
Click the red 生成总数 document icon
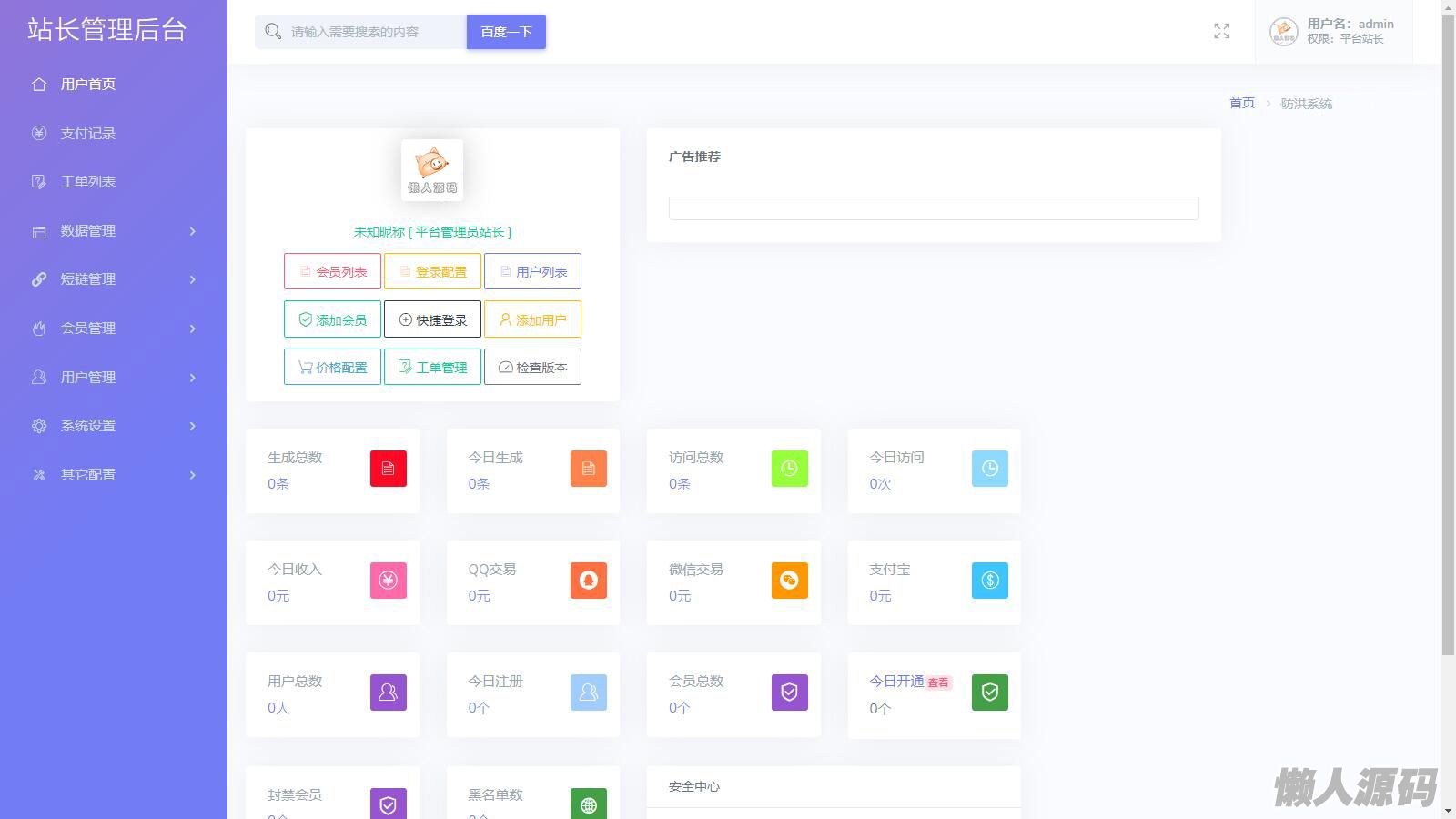pyautogui.click(x=388, y=469)
